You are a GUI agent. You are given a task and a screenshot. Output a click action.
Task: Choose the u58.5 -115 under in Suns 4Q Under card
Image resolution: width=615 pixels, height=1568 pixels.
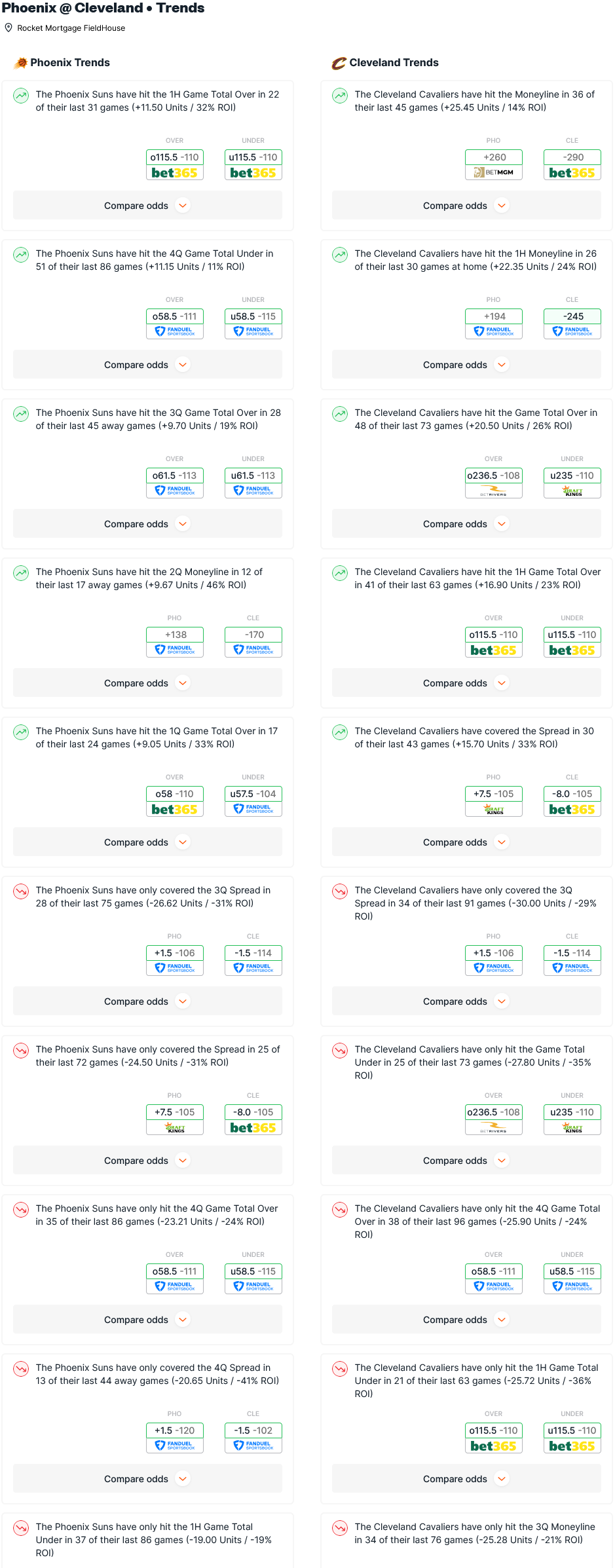pos(253,316)
